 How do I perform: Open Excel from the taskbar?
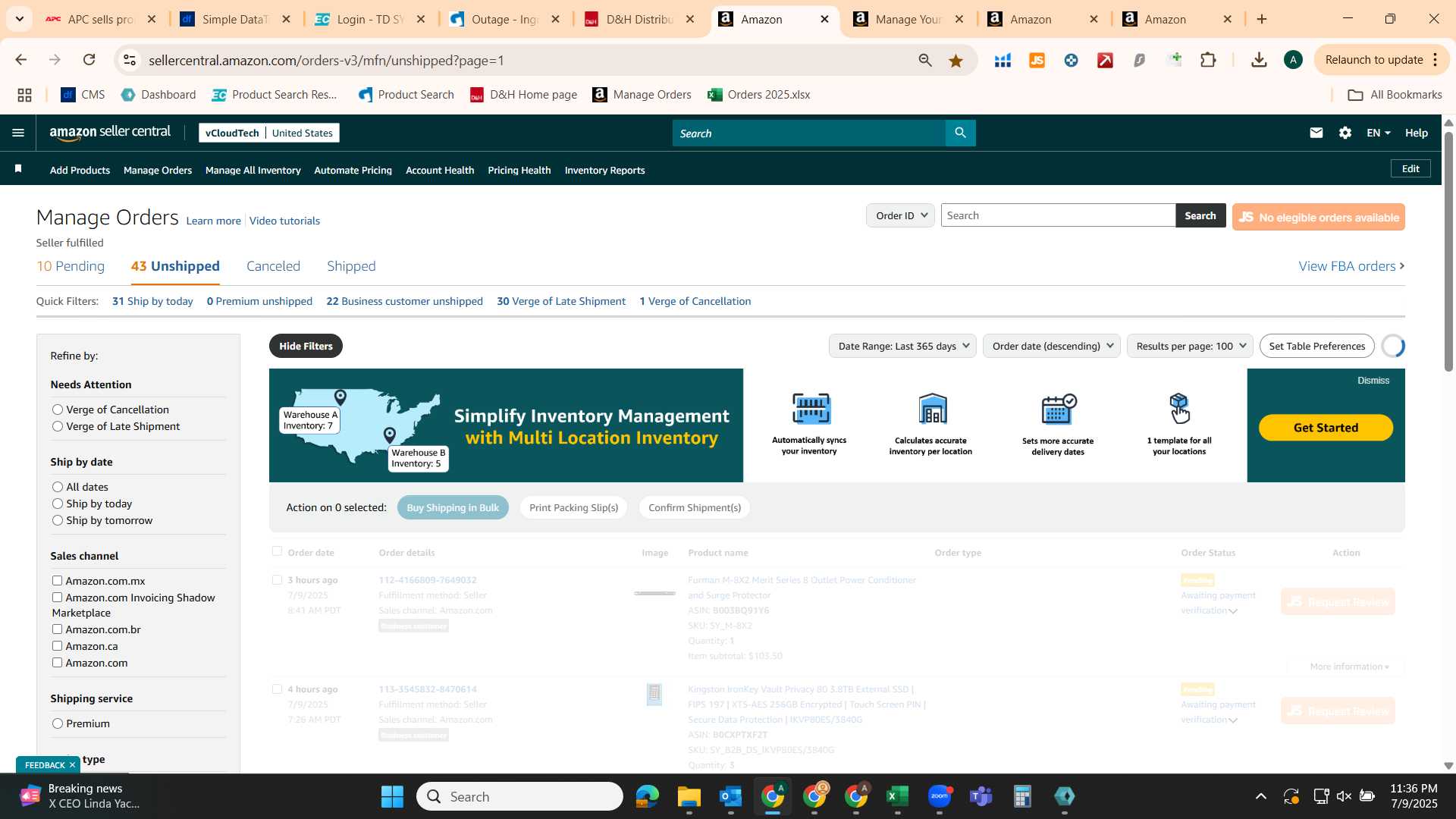(897, 796)
